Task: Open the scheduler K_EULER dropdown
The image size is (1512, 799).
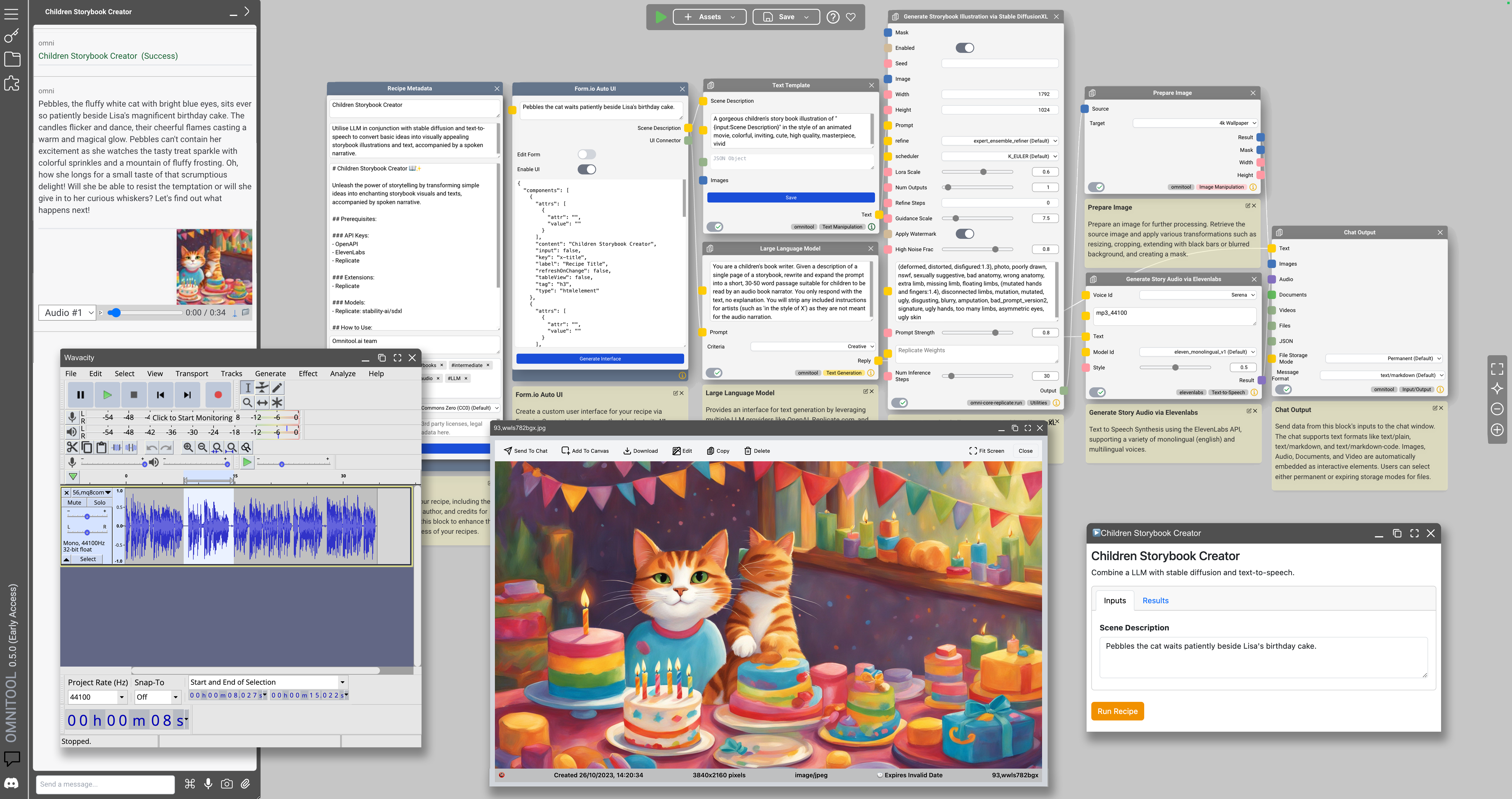Action: pos(1000,156)
